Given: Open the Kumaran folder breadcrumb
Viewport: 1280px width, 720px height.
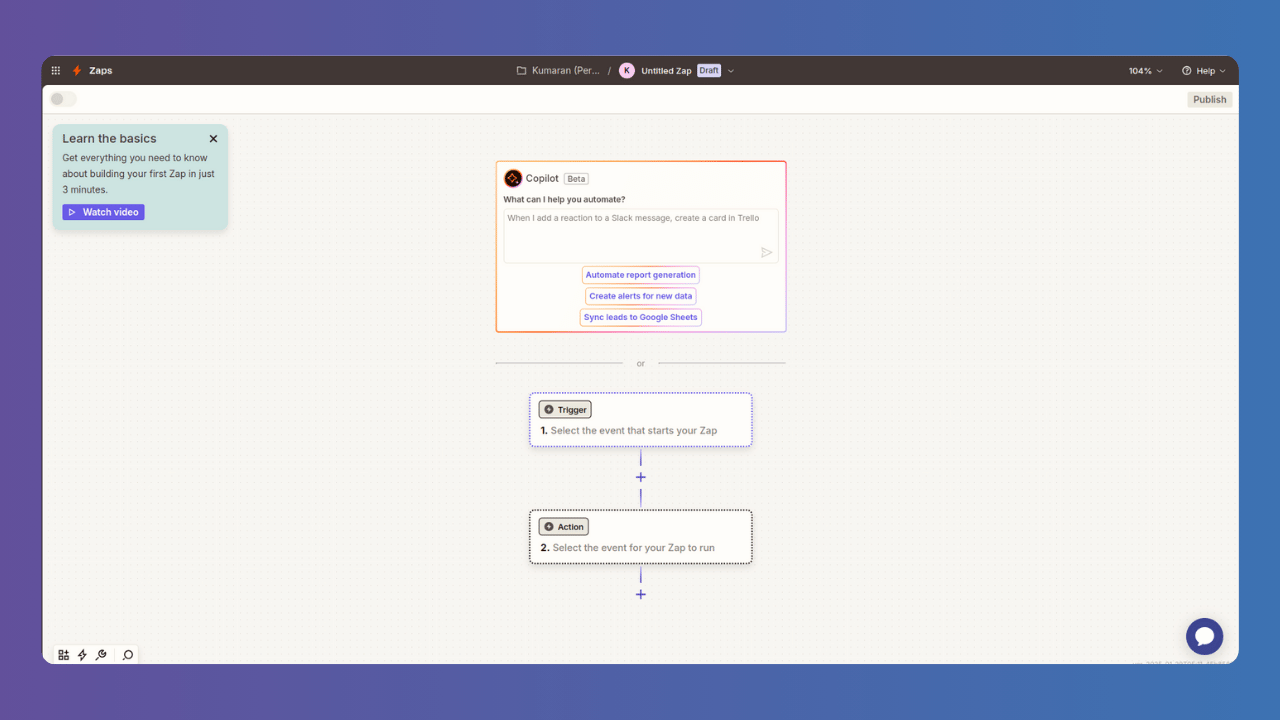Looking at the screenshot, I should pyautogui.click(x=558, y=71).
